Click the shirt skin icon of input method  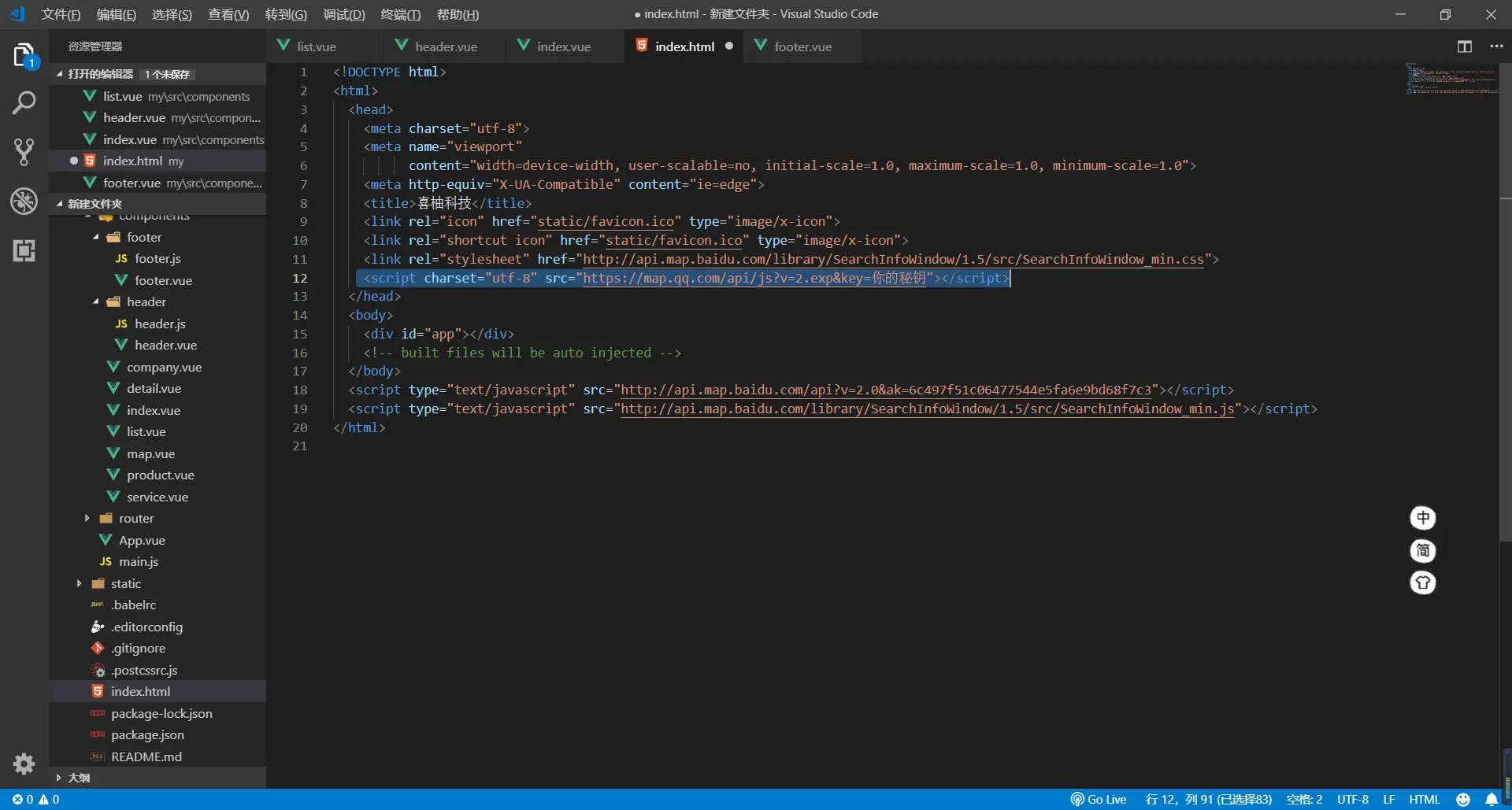click(1423, 583)
